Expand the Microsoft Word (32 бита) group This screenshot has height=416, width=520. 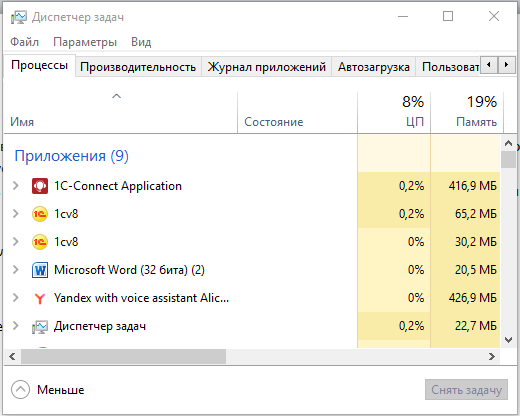[x=15, y=270]
